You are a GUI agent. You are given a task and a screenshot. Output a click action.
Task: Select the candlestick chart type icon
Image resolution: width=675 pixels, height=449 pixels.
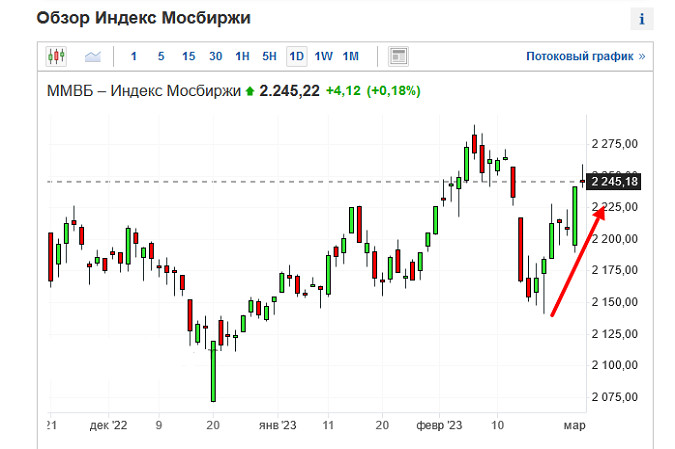point(55,56)
